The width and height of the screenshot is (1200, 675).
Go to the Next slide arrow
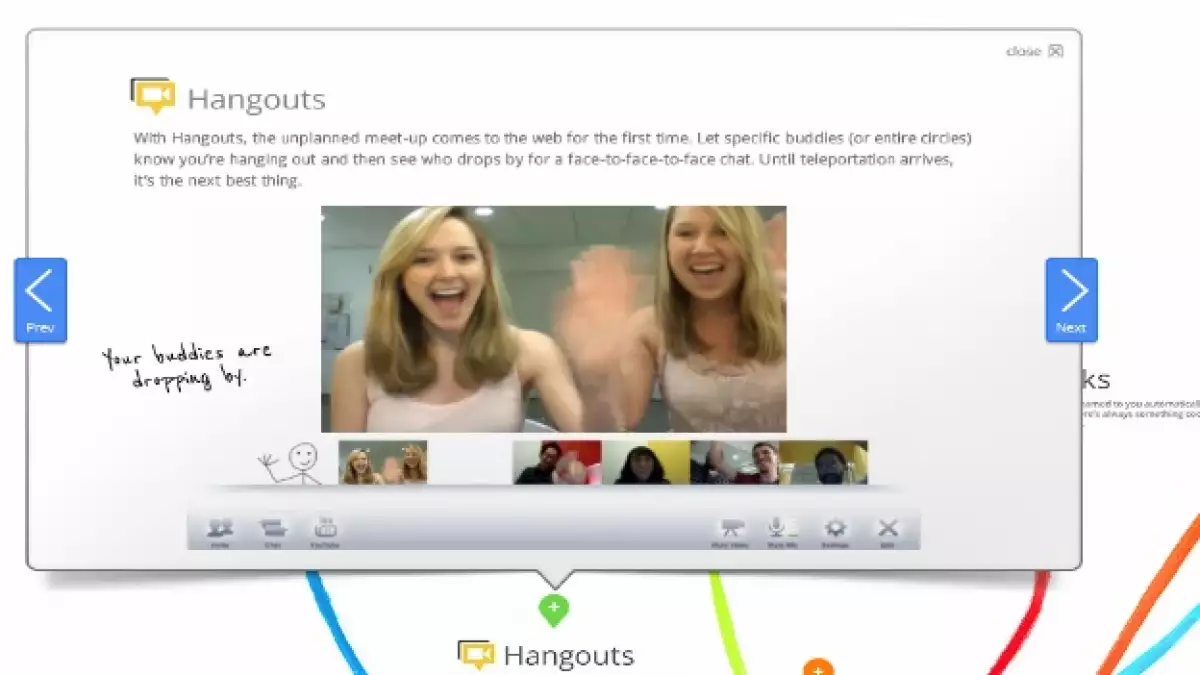(1071, 299)
